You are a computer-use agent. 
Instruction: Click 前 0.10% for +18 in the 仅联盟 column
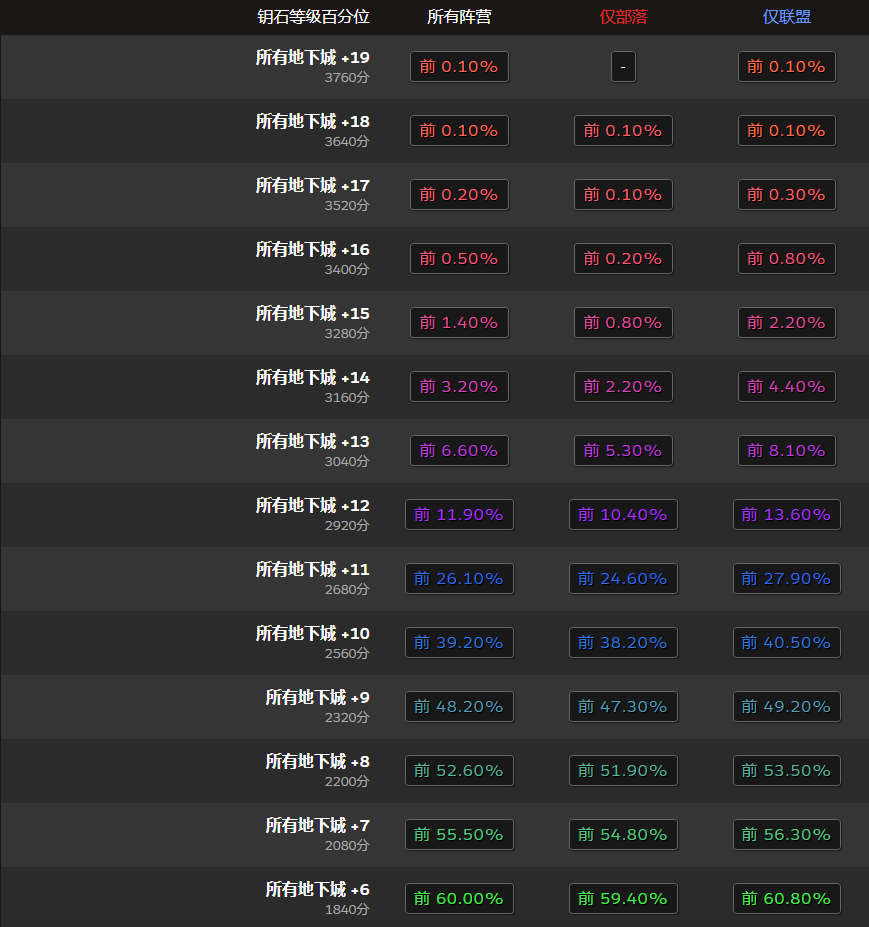pyautogui.click(x=787, y=131)
